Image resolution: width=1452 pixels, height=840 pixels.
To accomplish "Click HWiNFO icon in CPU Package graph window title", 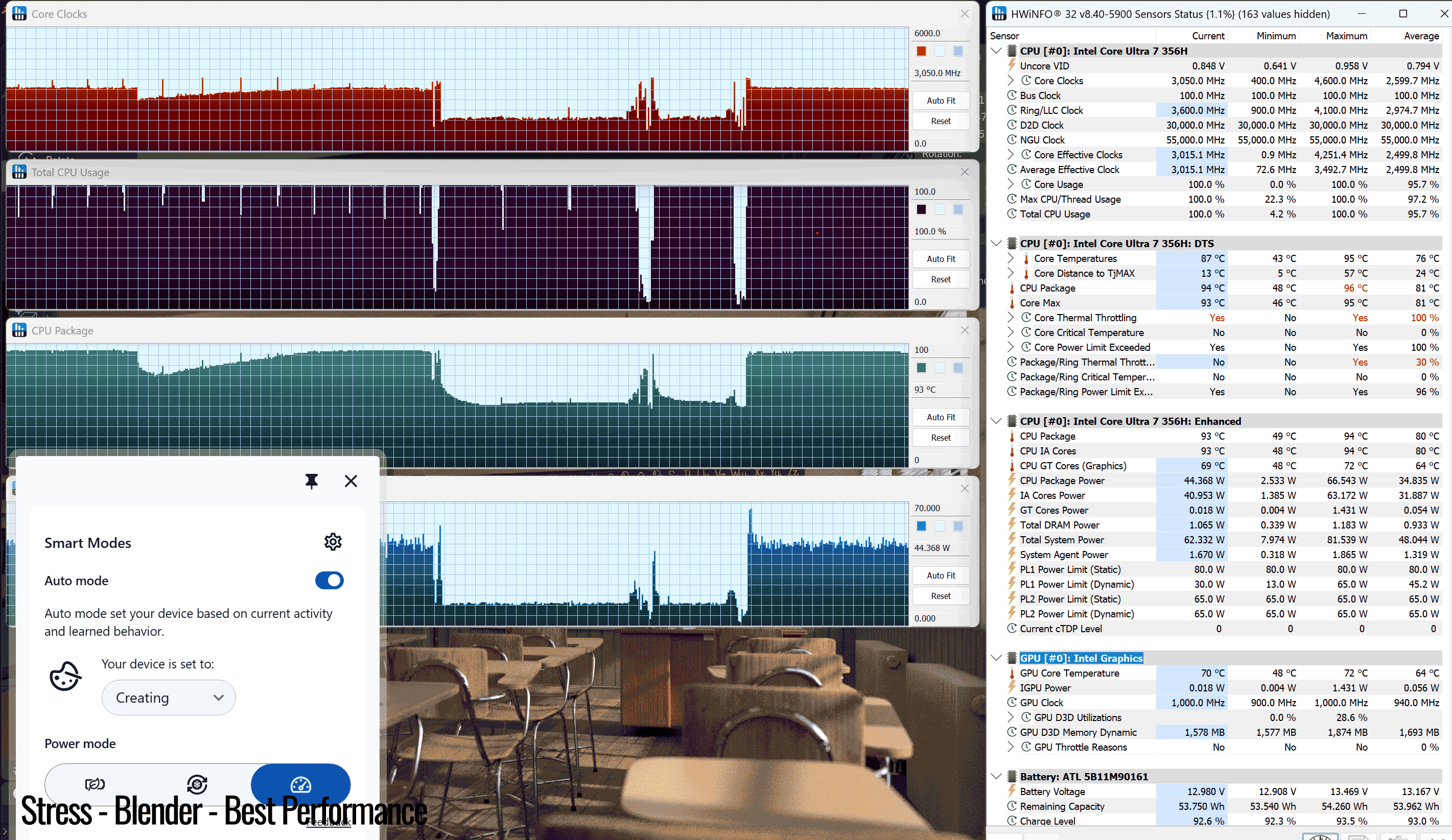I will (19, 330).
